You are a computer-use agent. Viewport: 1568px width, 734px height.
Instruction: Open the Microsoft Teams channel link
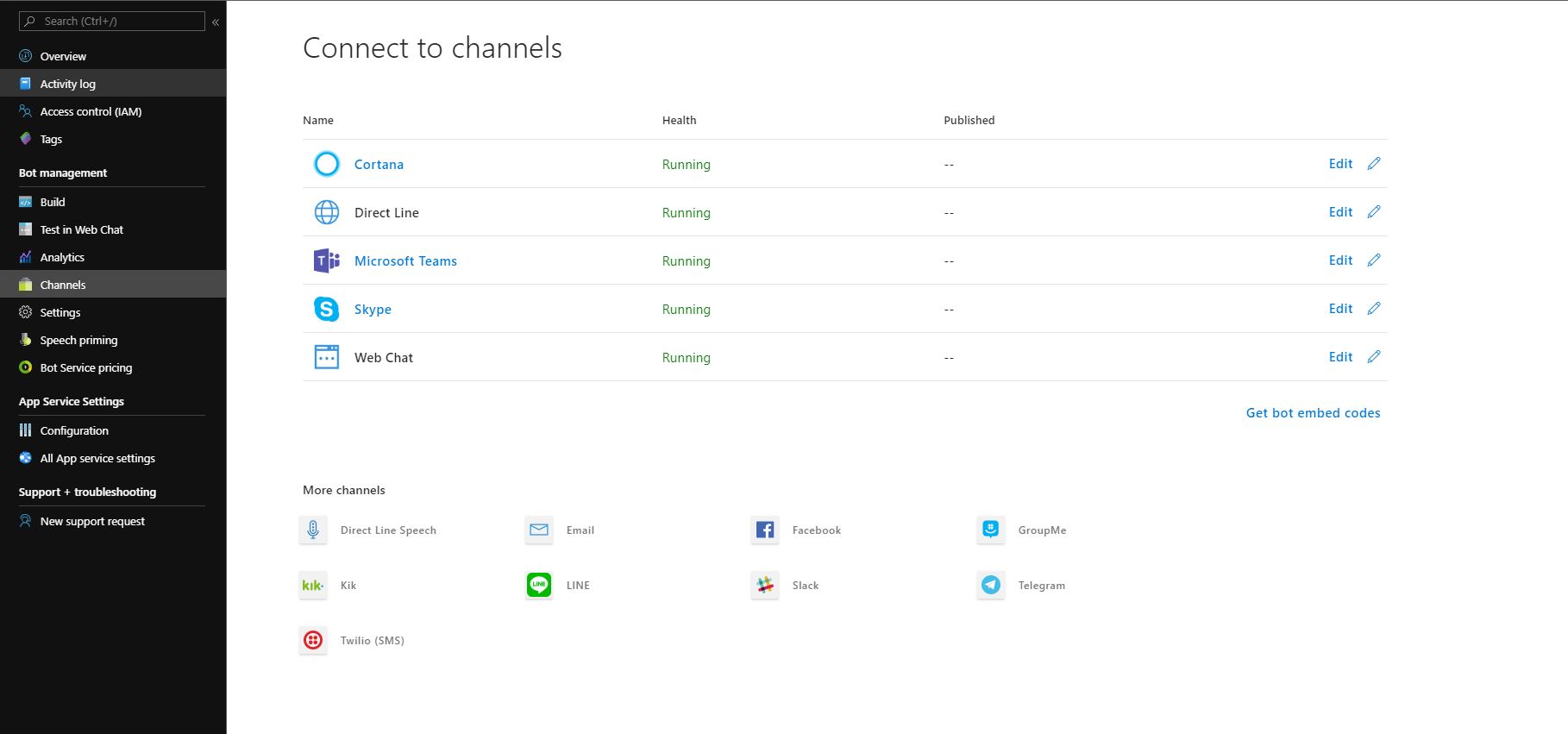[405, 260]
